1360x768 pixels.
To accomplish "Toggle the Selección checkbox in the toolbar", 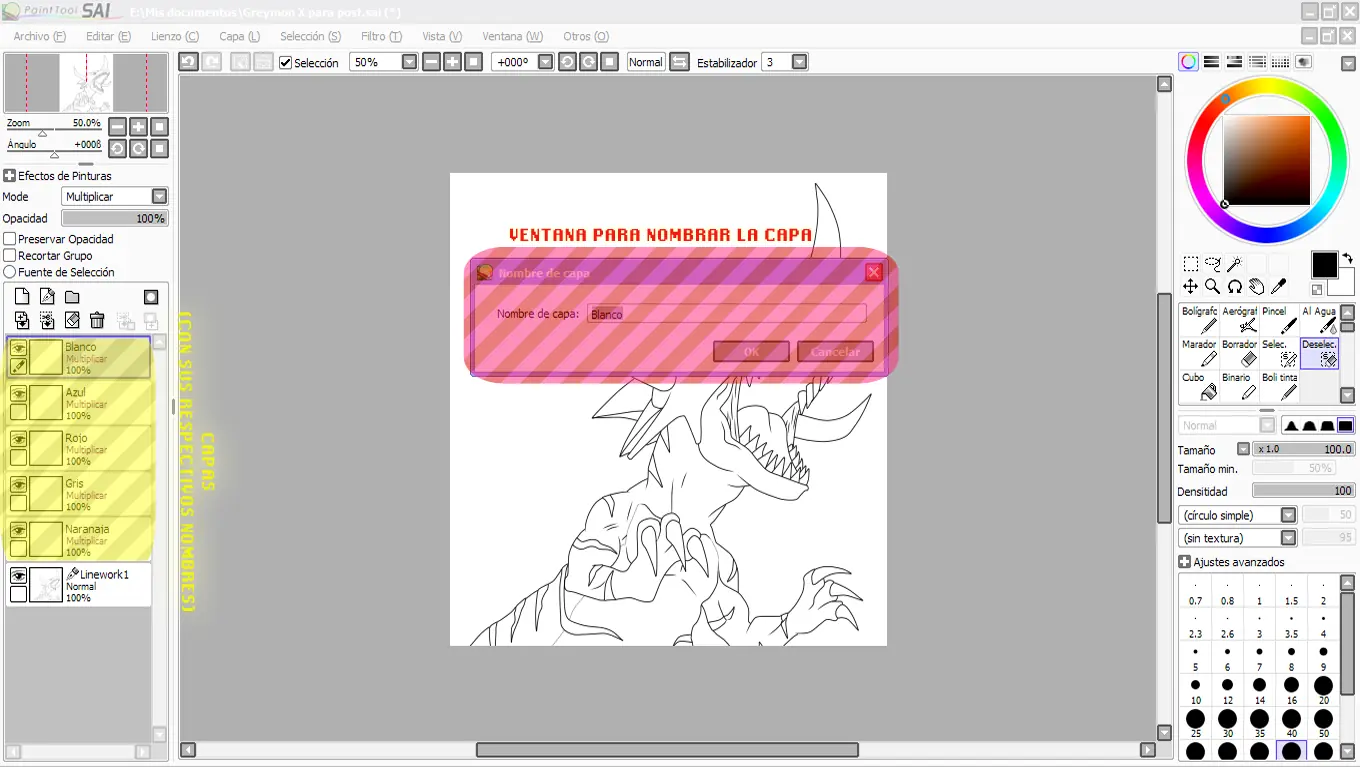I will point(286,63).
